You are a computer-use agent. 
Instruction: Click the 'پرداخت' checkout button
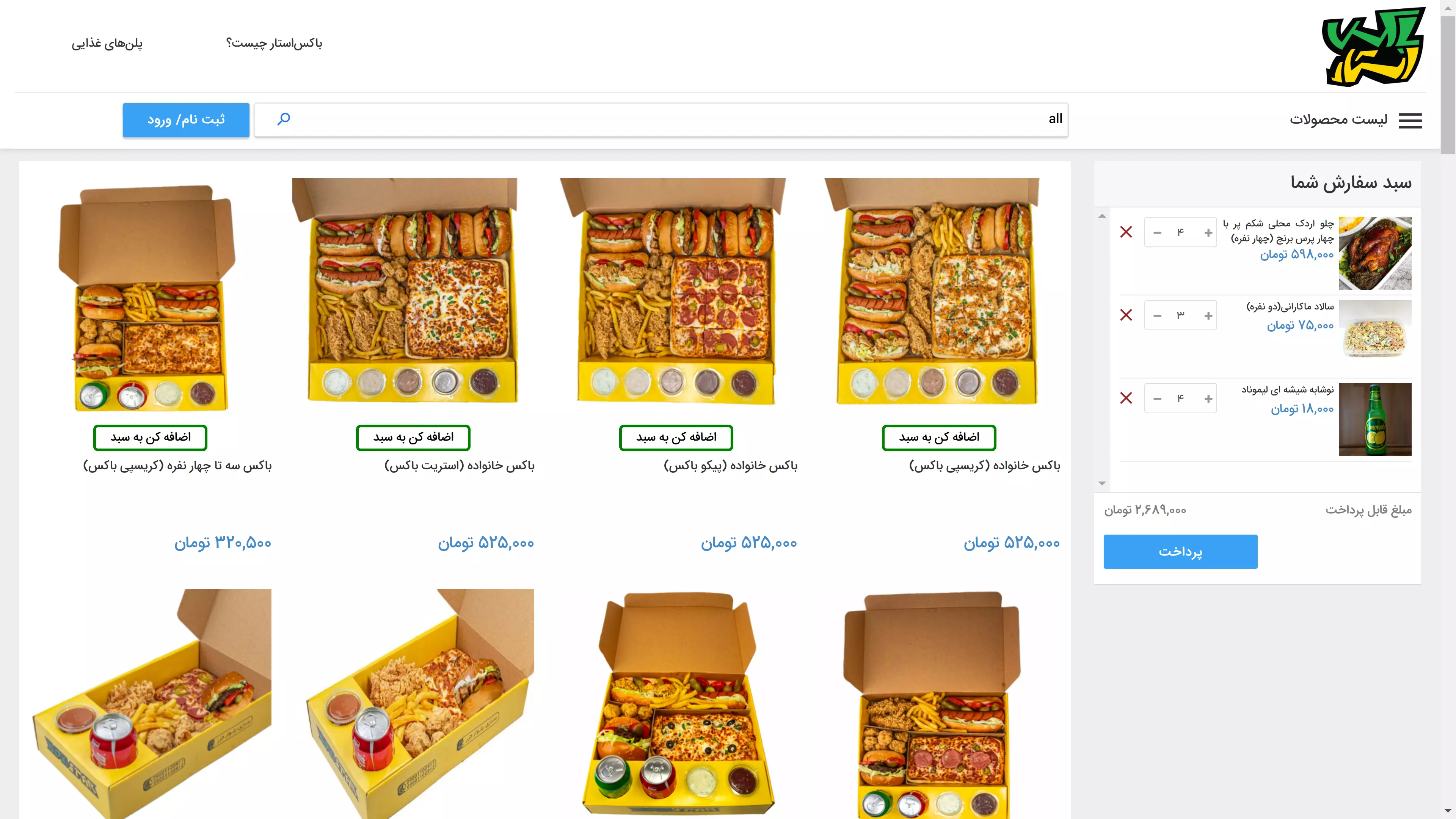coord(1180,552)
